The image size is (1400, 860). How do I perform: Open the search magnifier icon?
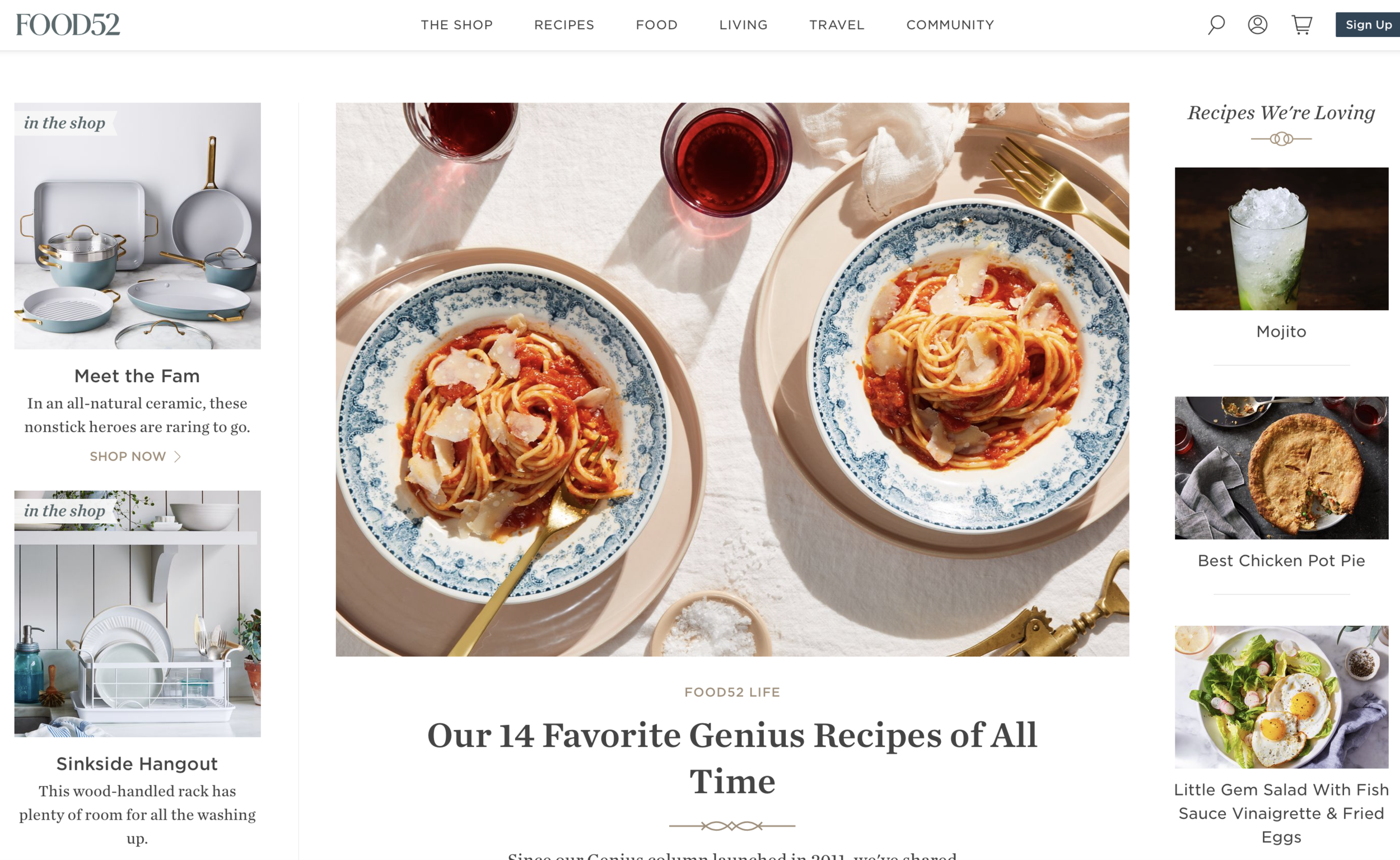[1216, 25]
